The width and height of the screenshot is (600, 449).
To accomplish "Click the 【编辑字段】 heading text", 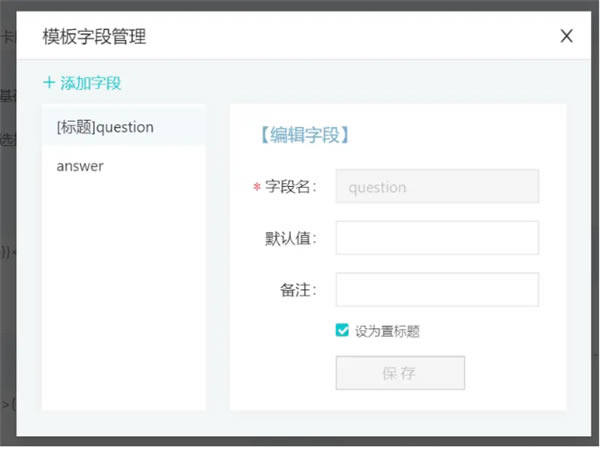I will click(x=305, y=135).
